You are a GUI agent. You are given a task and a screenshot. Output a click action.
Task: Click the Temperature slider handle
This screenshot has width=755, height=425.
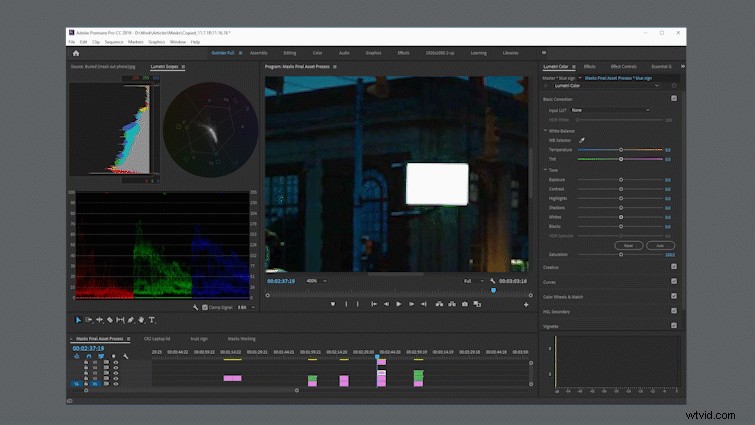pyautogui.click(x=621, y=150)
